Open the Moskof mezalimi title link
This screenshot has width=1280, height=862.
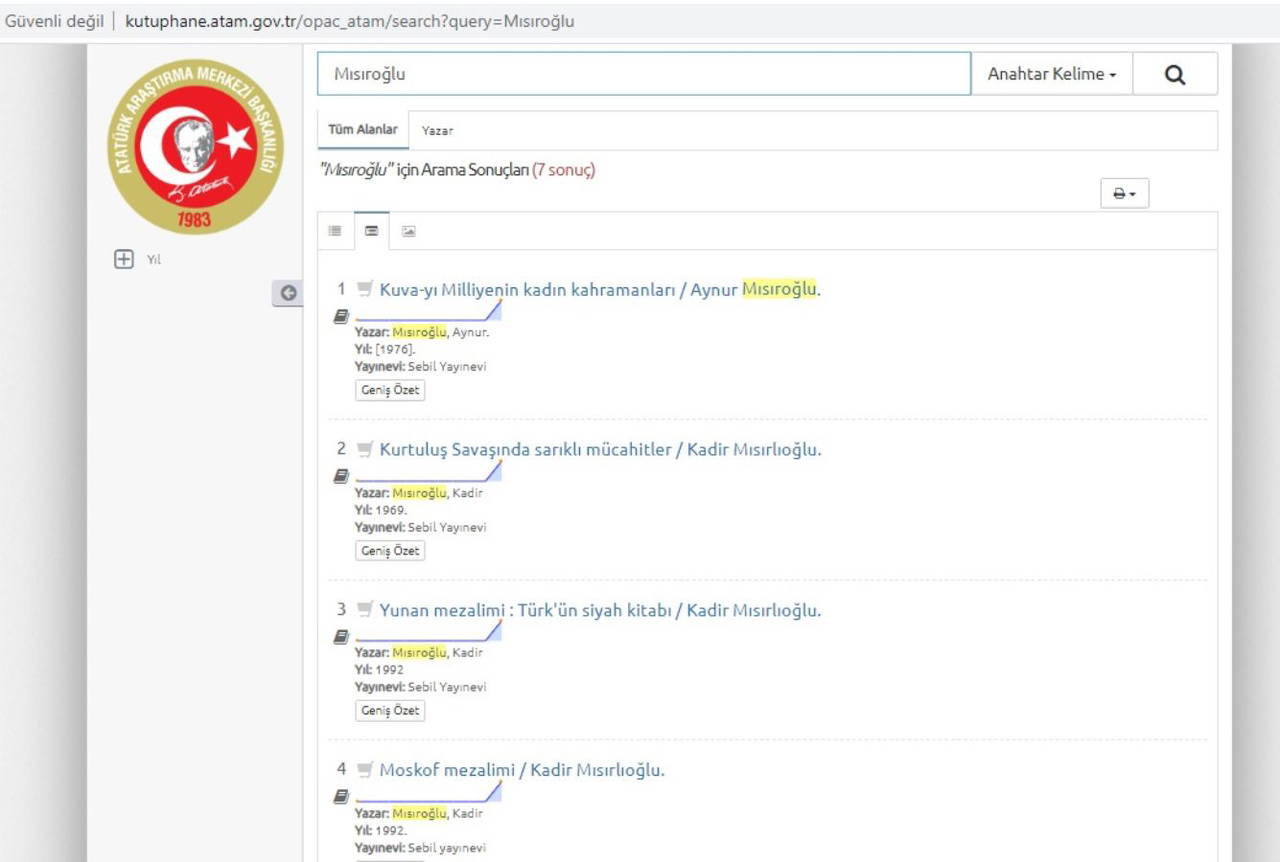(x=521, y=770)
